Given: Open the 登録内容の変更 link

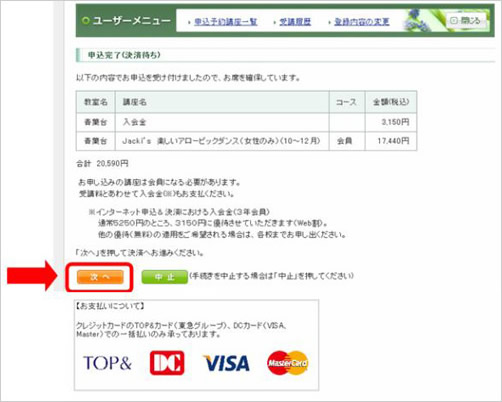Looking at the screenshot, I should pos(362,22).
